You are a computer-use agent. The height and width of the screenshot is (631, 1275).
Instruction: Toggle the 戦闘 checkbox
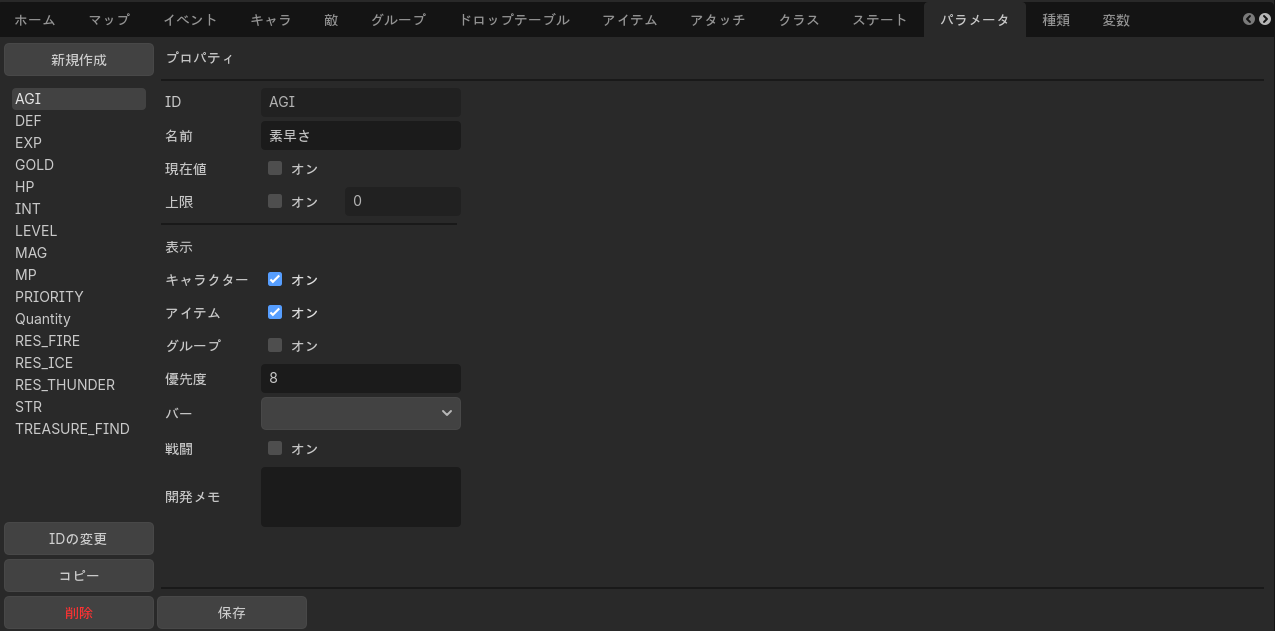(x=275, y=448)
